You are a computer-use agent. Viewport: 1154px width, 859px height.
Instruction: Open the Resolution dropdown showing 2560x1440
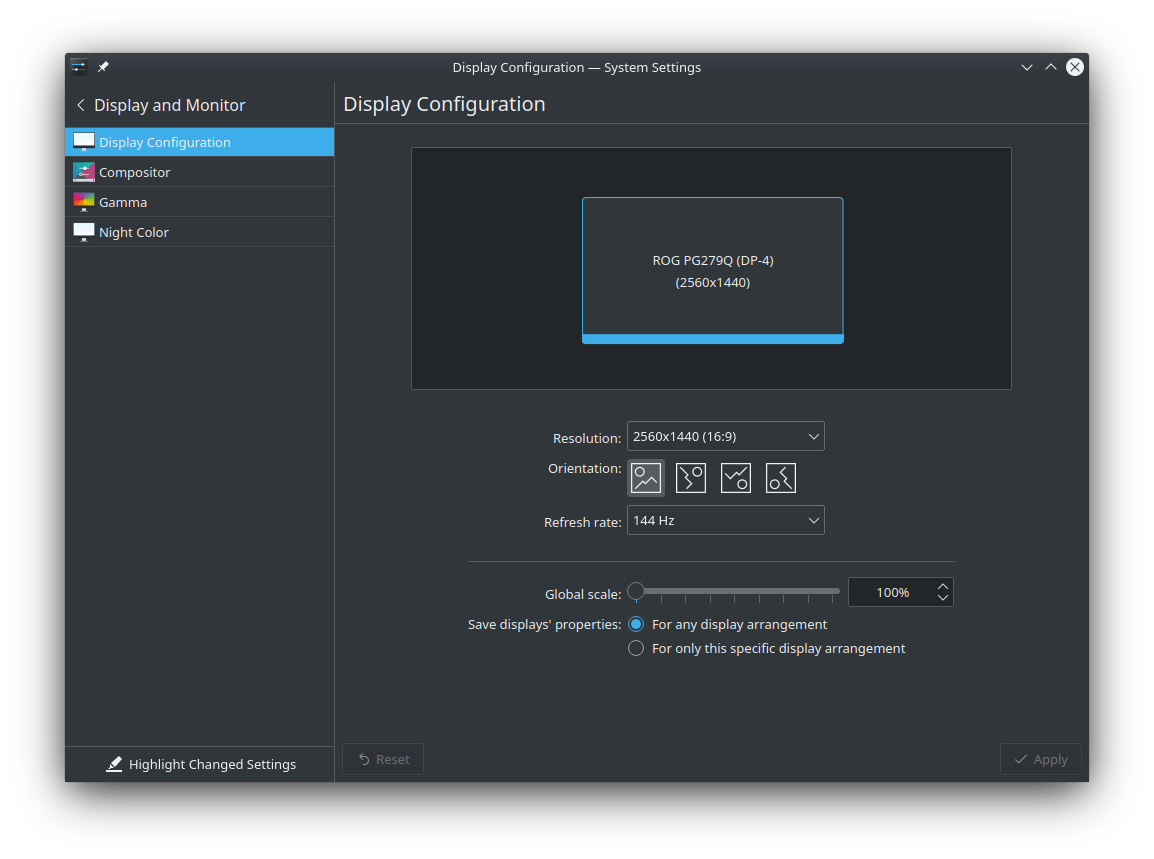point(725,436)
